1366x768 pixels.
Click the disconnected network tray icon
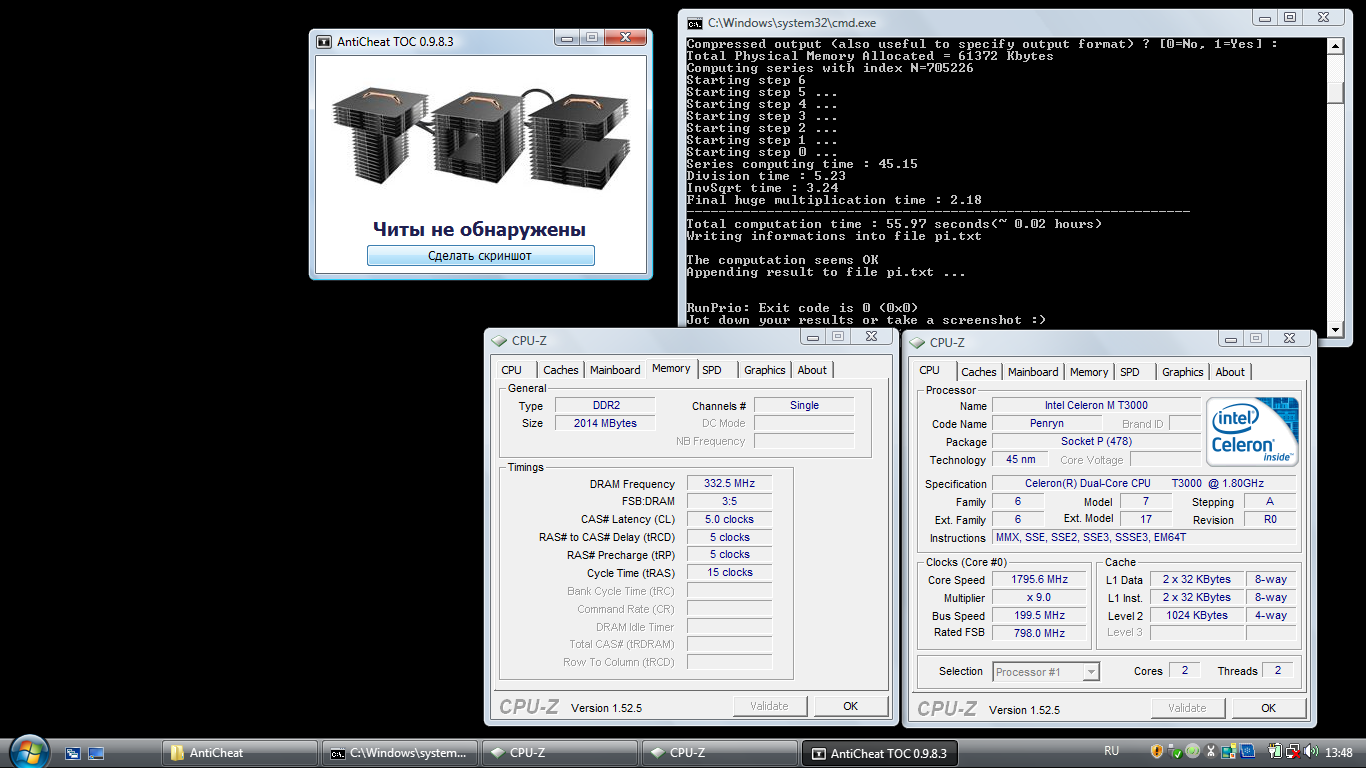pyautogui.click(x=1293, y=751)
